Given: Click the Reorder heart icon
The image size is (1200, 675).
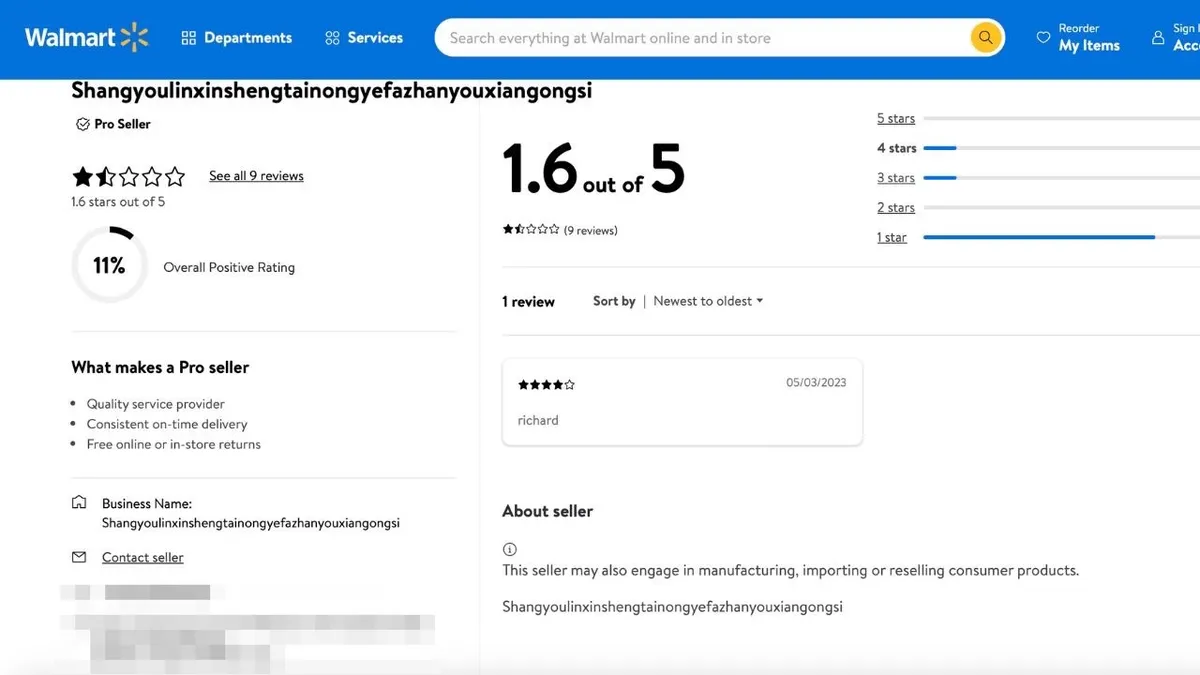Looking at the screenshot, I should (1043, 38).
